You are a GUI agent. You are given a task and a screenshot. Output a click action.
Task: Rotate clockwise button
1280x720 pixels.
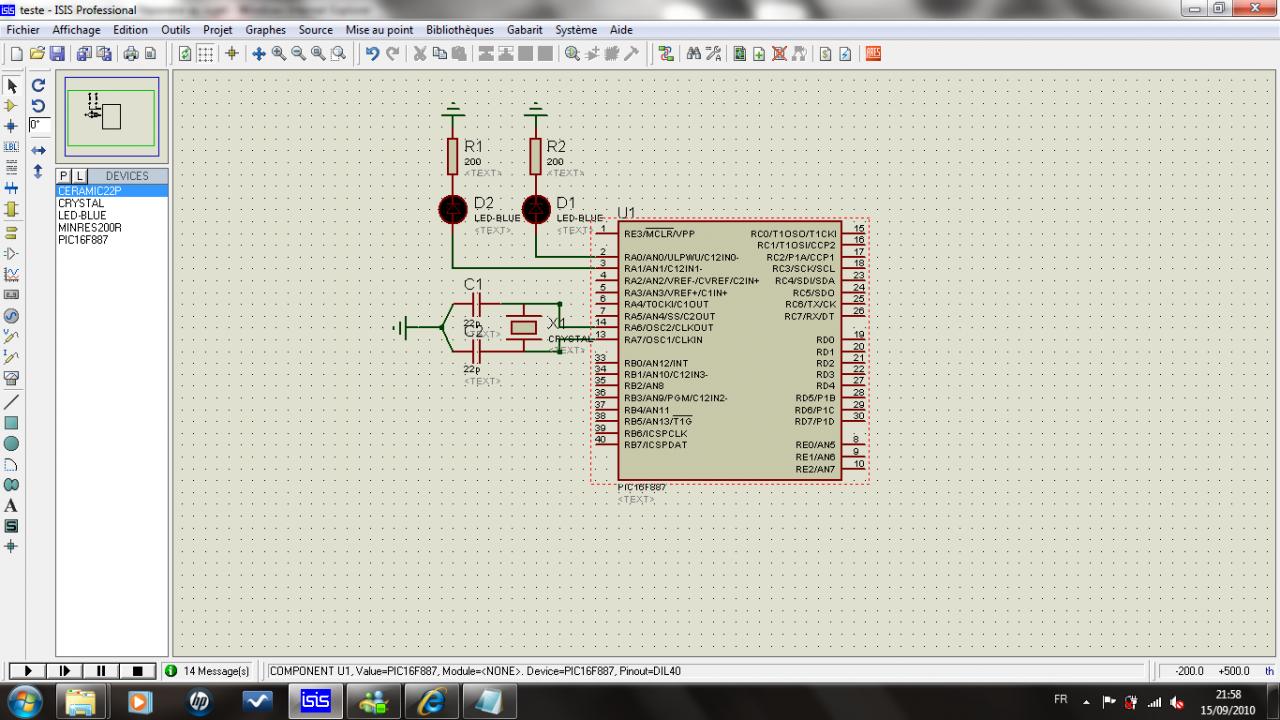click(38, 86)
